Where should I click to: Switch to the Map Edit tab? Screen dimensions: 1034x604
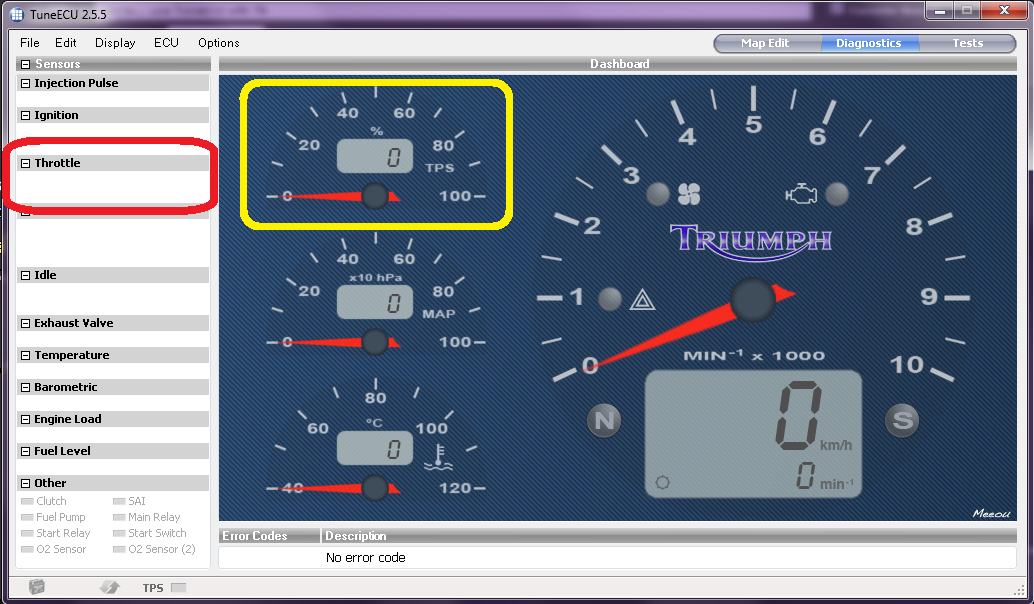click(x=765, y=43)
